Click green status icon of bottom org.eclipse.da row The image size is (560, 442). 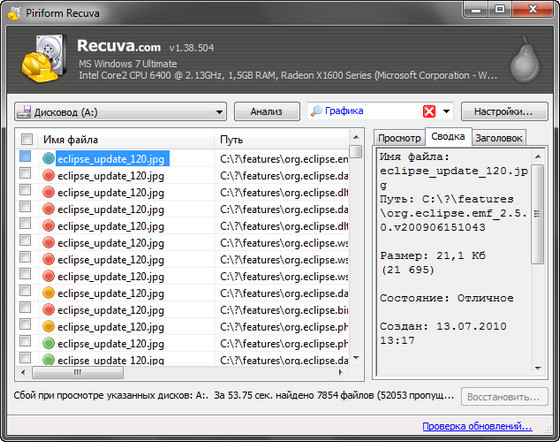[48, 359]
